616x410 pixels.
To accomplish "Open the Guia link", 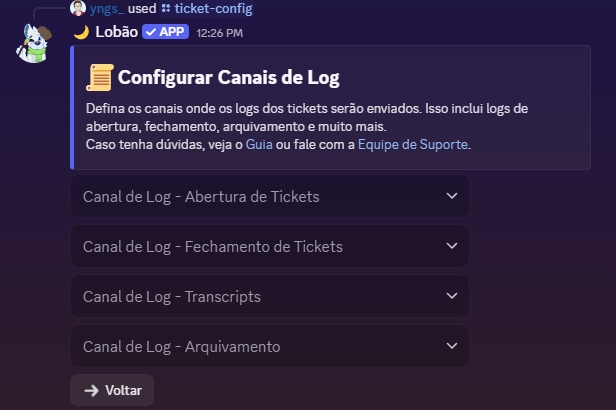I will (258, 144).
